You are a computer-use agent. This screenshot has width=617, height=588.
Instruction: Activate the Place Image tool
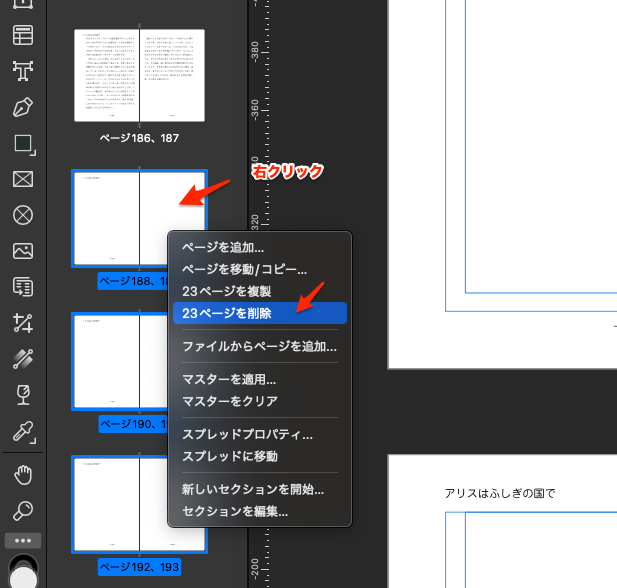[x=23, y=251]
